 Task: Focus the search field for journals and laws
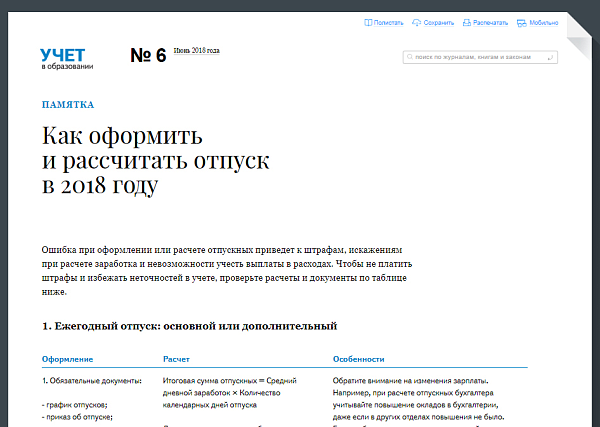point(480,57)
